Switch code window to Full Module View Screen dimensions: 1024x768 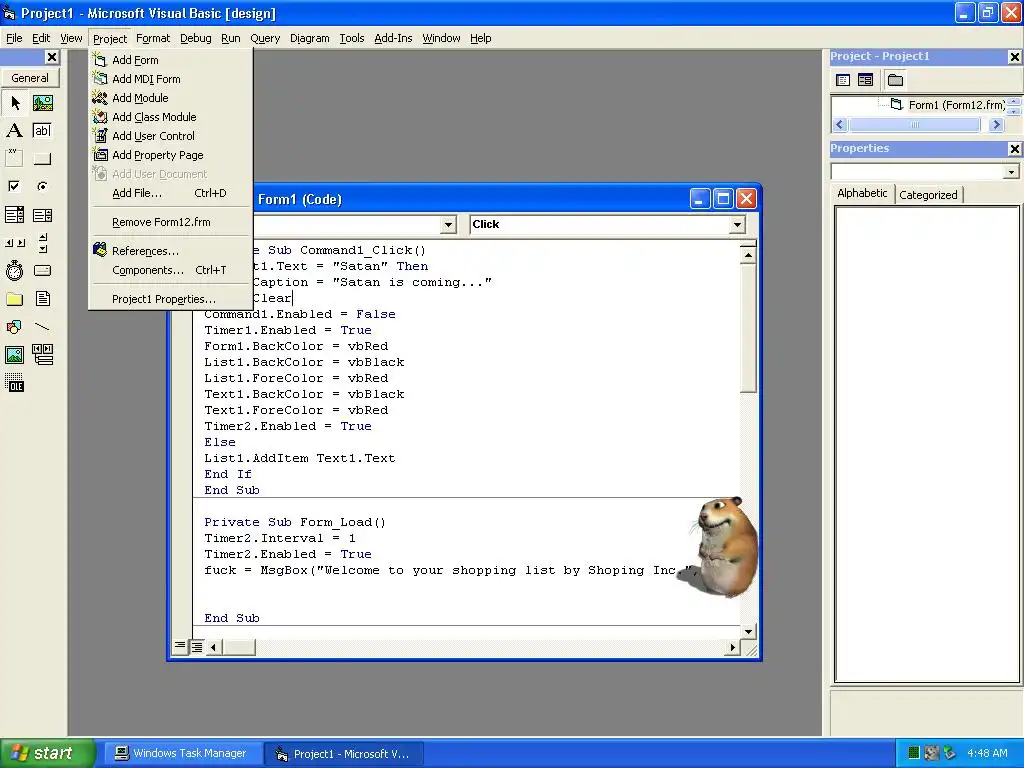click(197, 647)
